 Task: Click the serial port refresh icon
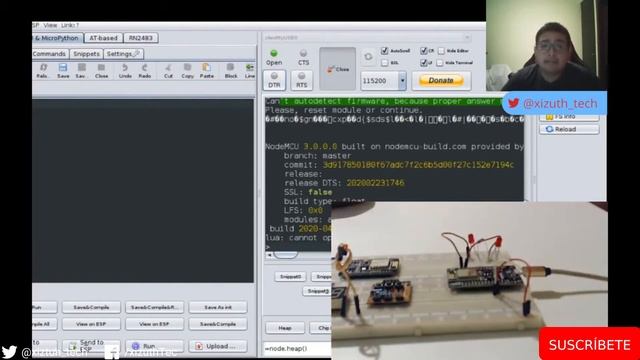click(368, 57)
